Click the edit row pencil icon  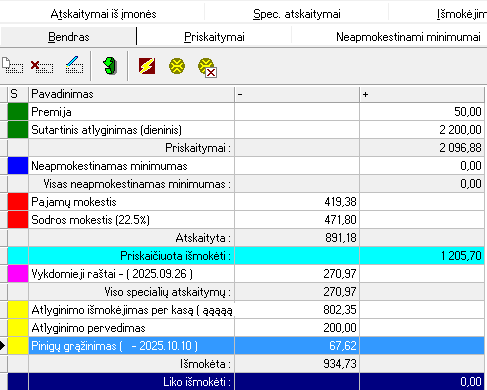click(74, 65)
